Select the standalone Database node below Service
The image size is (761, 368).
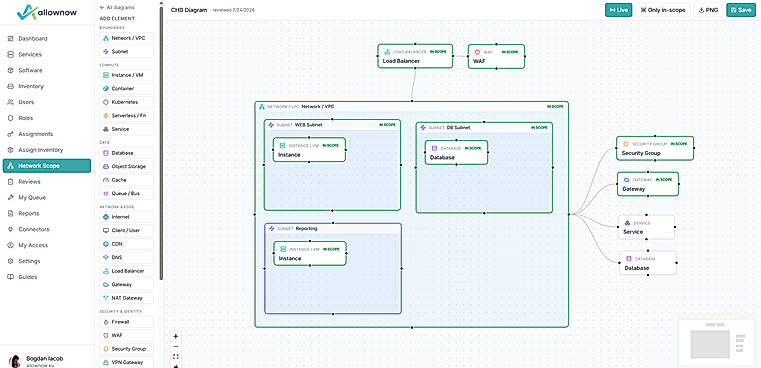(648, 263)
